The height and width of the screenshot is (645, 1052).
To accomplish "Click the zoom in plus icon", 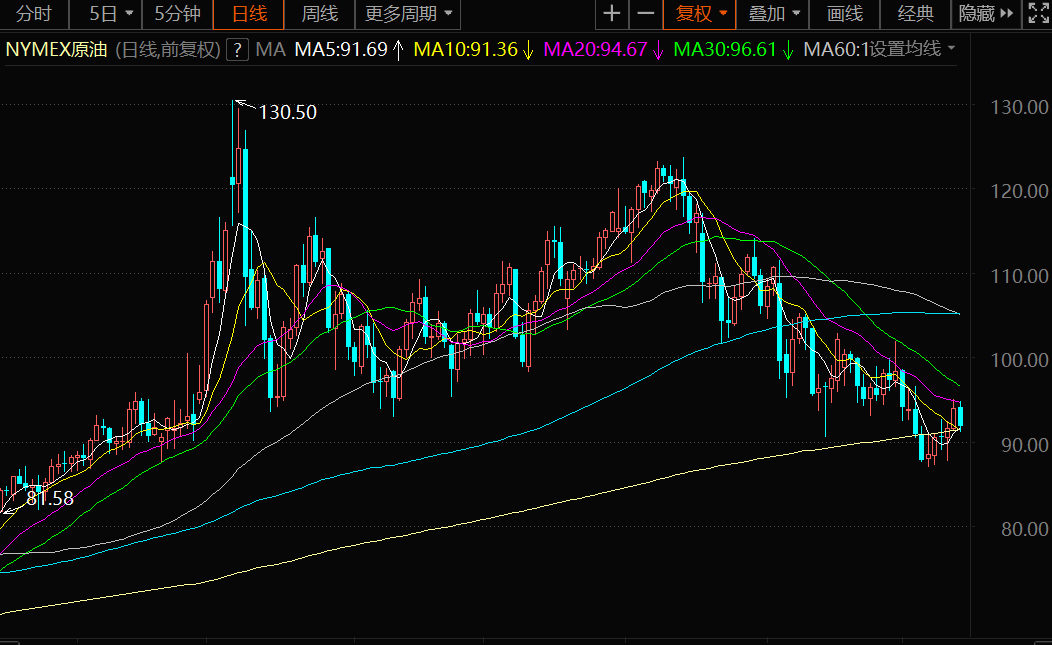I will click(612, 14).
